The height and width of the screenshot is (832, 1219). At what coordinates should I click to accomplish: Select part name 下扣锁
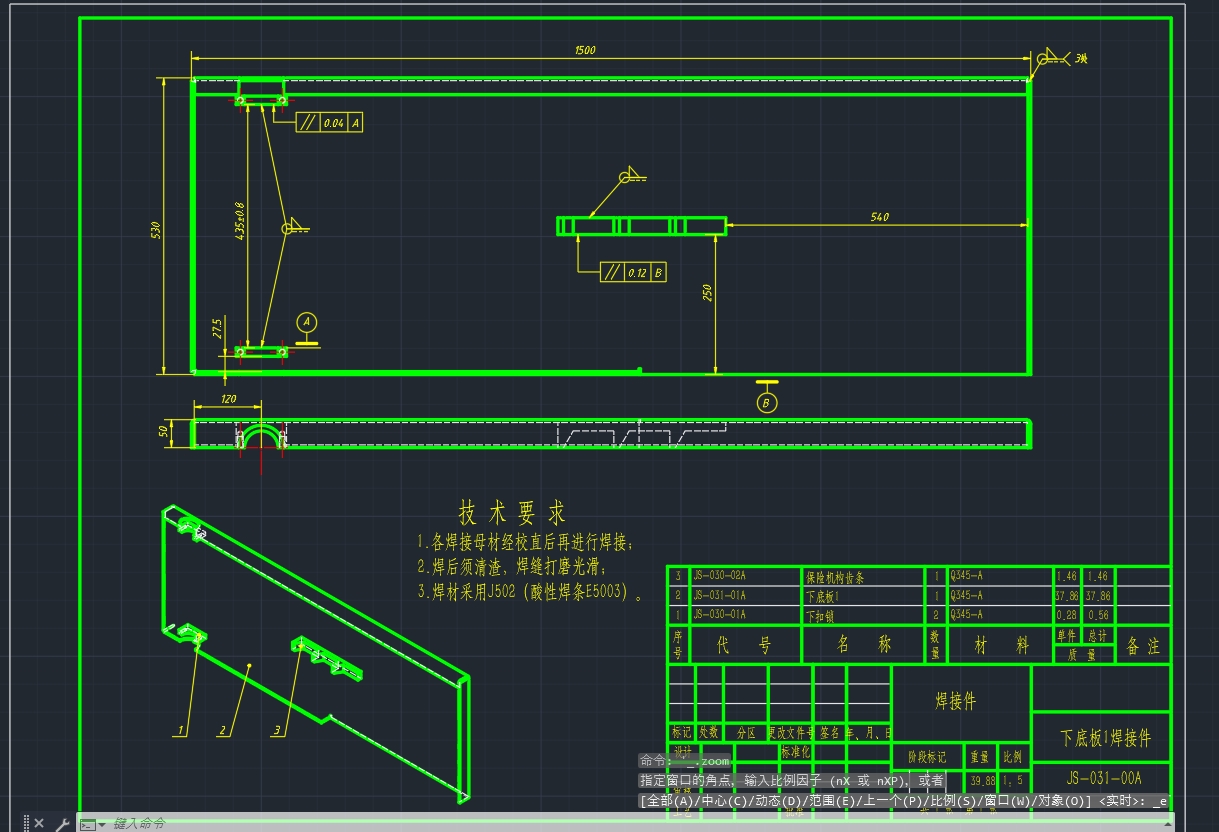(x=820, y=616)
